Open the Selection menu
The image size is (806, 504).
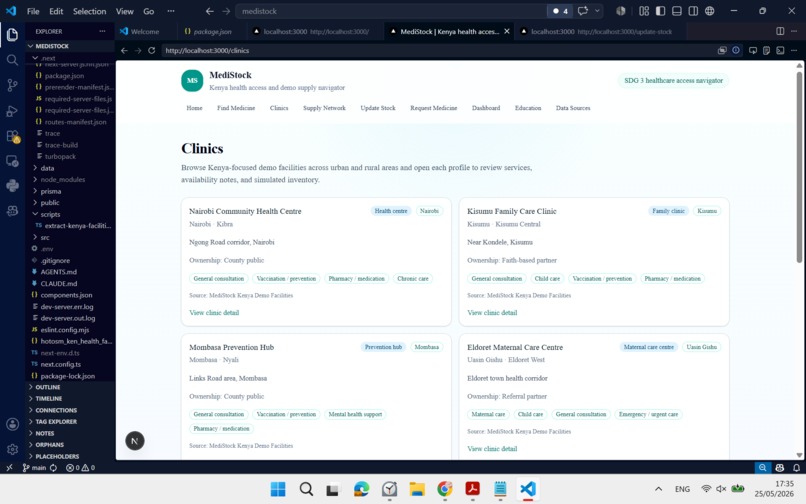[89, 11]
